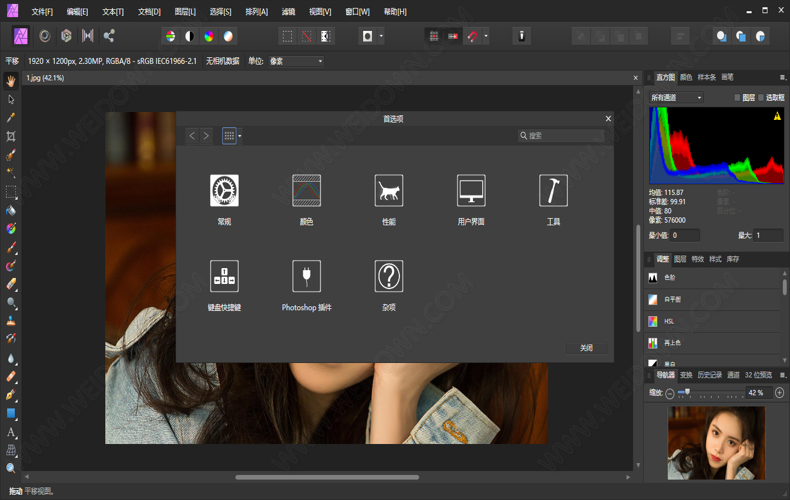The width and height of the screenshot is (790, 500).
Task: Toggle the Quick Mask toolbar button
Action: [x=367, y=36]
